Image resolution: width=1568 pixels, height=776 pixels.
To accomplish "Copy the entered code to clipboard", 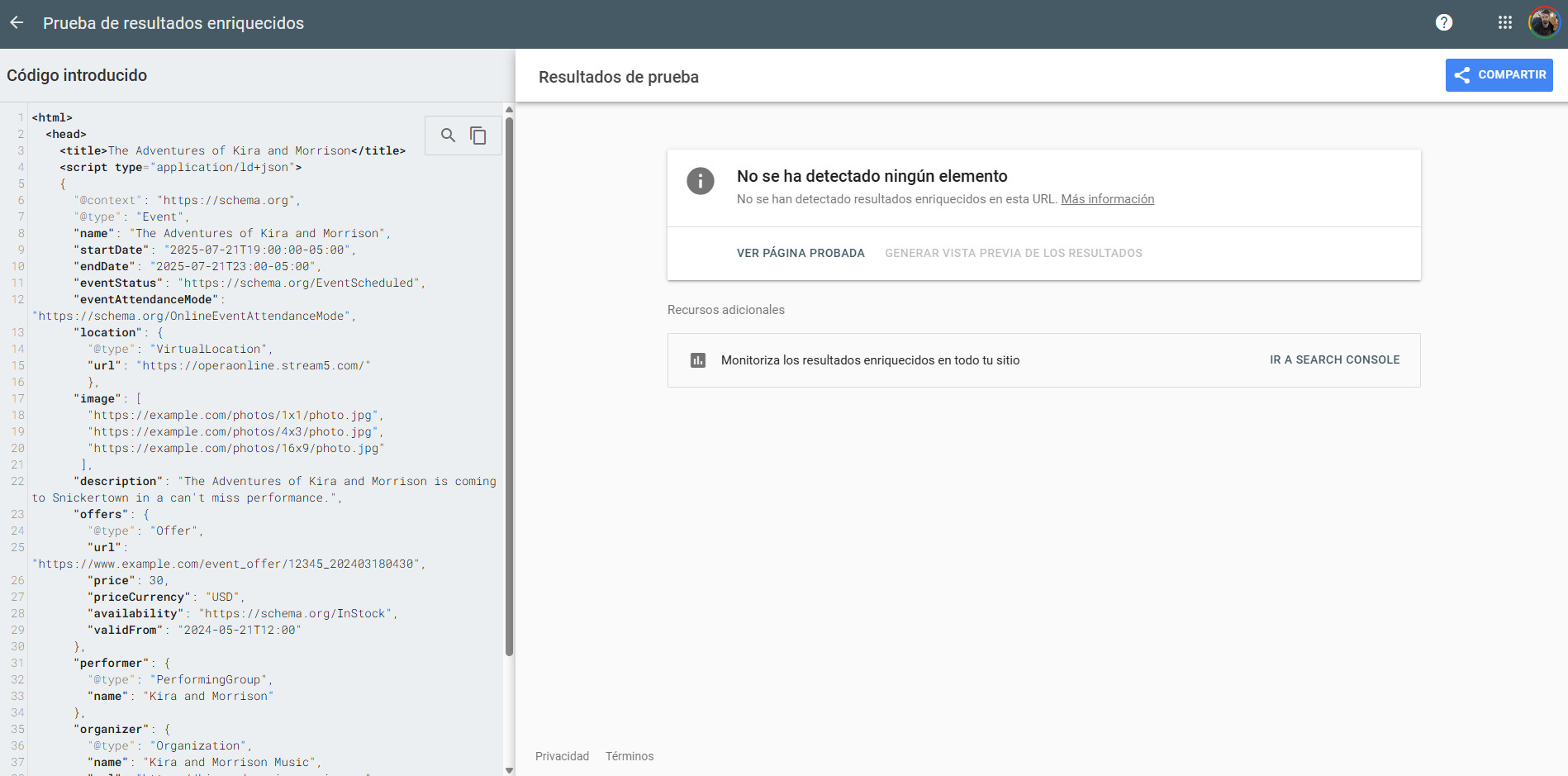I will pos(478,136).
